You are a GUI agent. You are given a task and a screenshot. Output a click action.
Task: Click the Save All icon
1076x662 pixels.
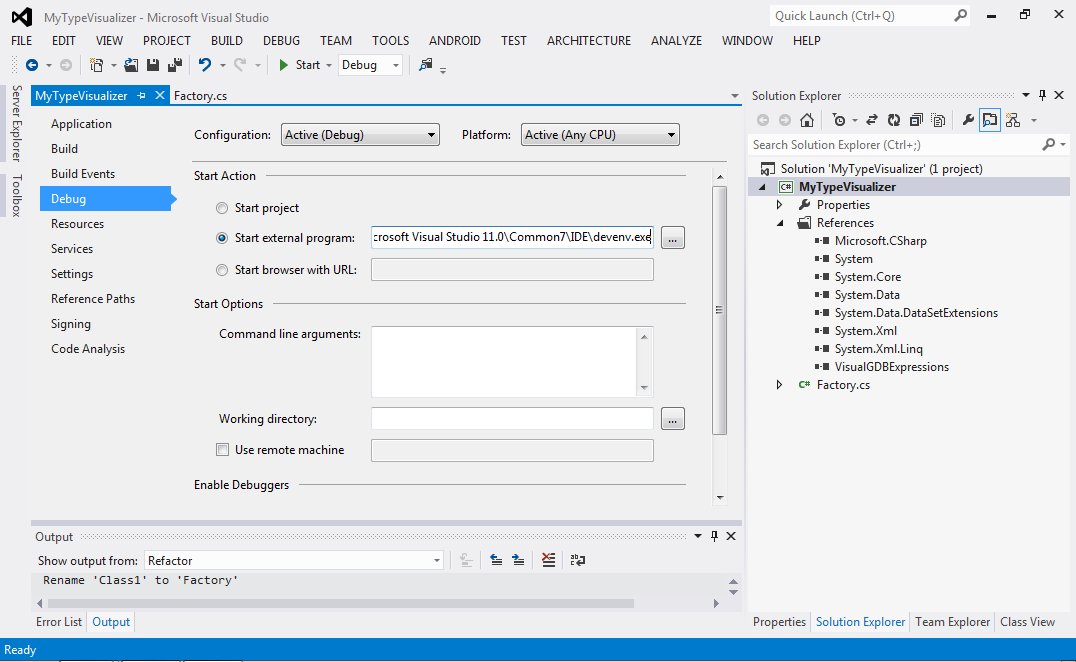click(x=175, y=65)
